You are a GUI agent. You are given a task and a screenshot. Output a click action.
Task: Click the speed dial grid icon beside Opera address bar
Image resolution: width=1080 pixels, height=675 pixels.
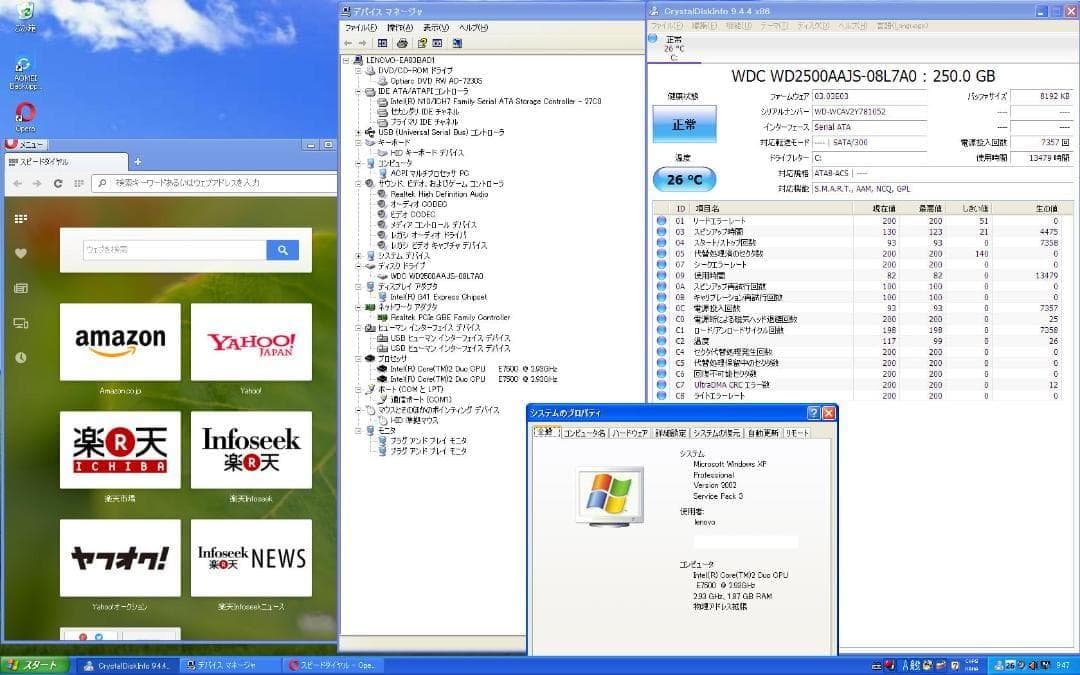click(79, 183)
